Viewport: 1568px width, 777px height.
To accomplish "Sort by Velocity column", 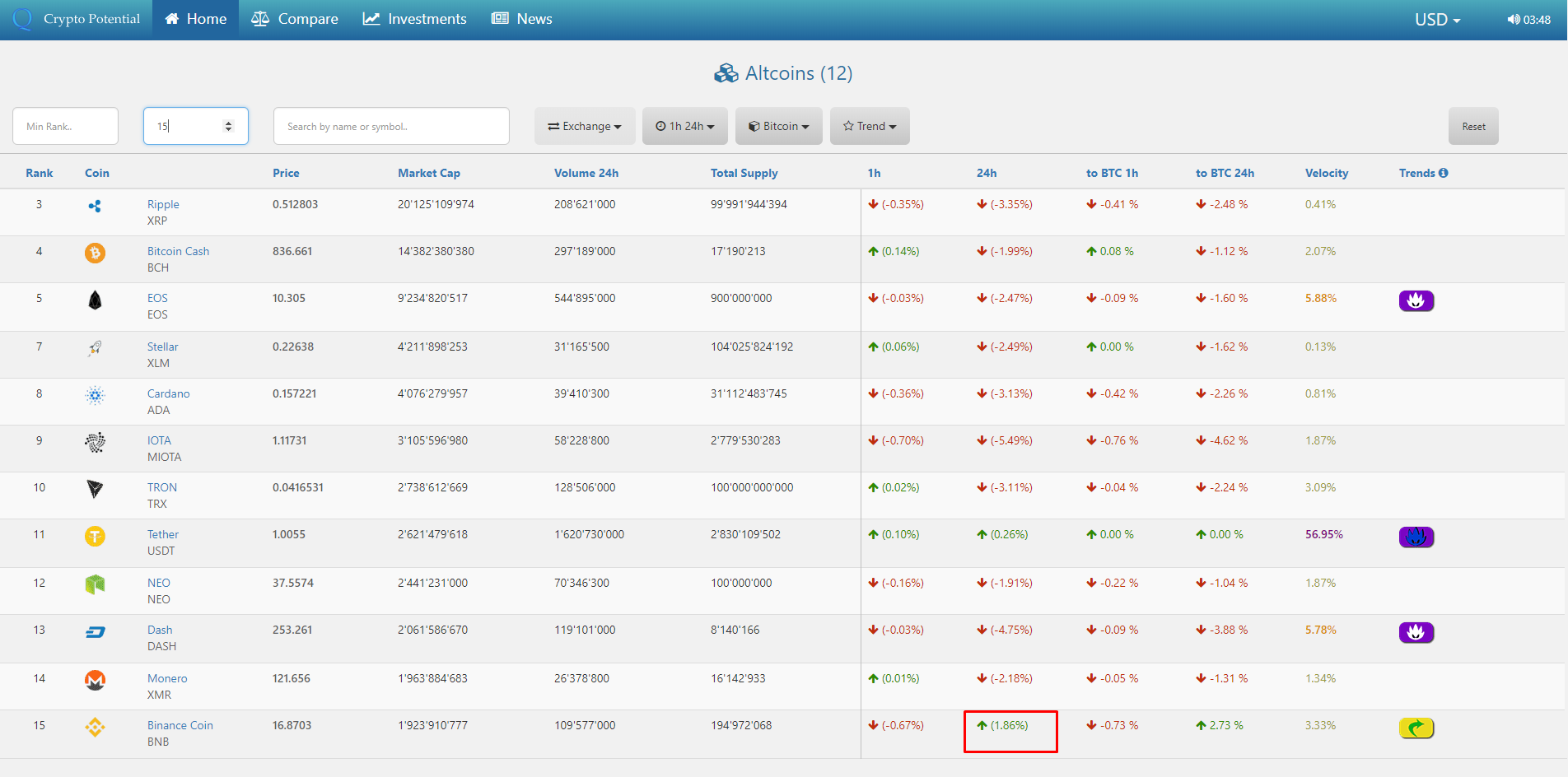I will coord(1327,173).
